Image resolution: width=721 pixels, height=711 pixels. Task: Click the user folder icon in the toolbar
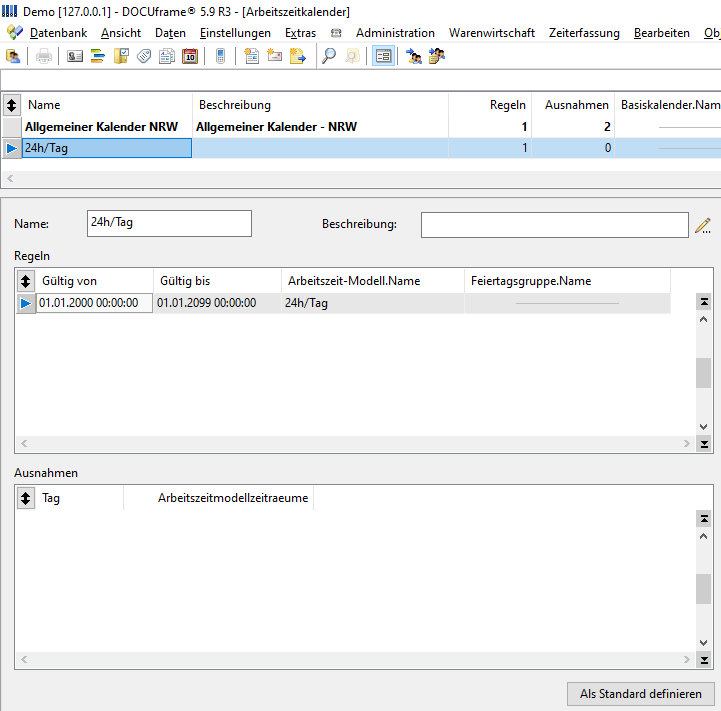point(13,57)
